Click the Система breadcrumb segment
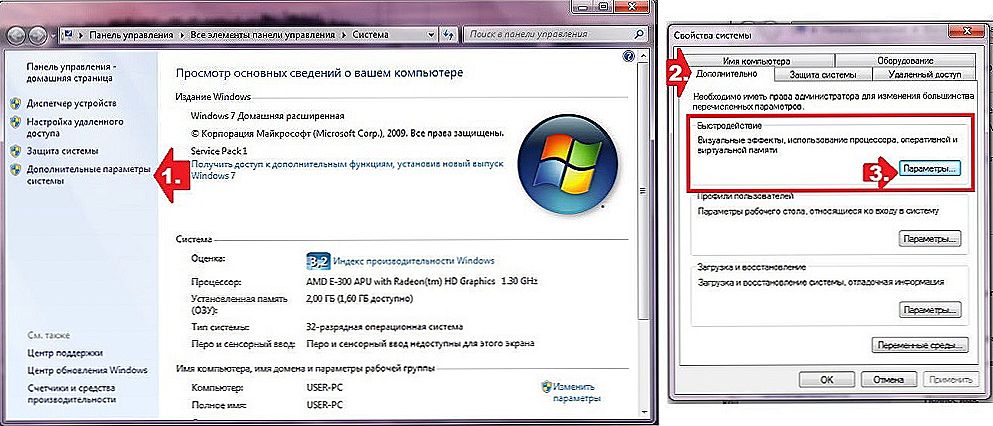Screen dimensions: 993x426 [368, 35]
